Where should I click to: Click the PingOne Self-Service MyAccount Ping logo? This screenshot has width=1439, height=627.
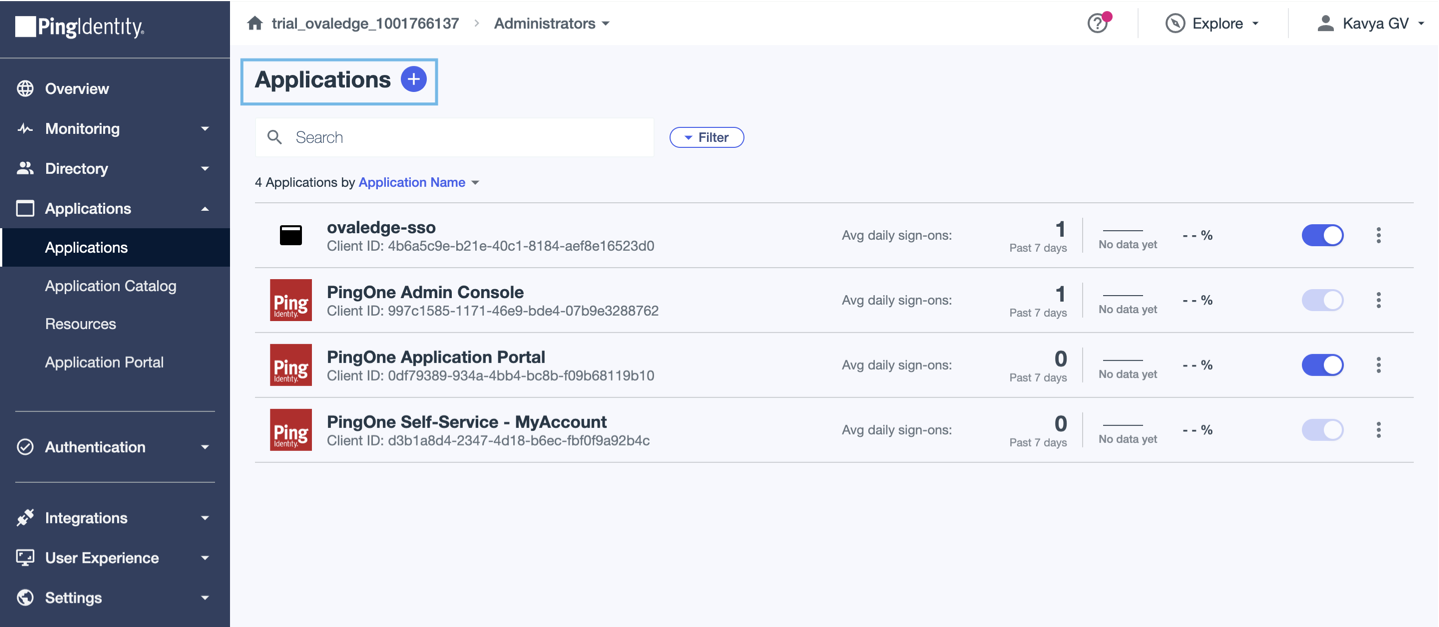[x=291, y=430]
